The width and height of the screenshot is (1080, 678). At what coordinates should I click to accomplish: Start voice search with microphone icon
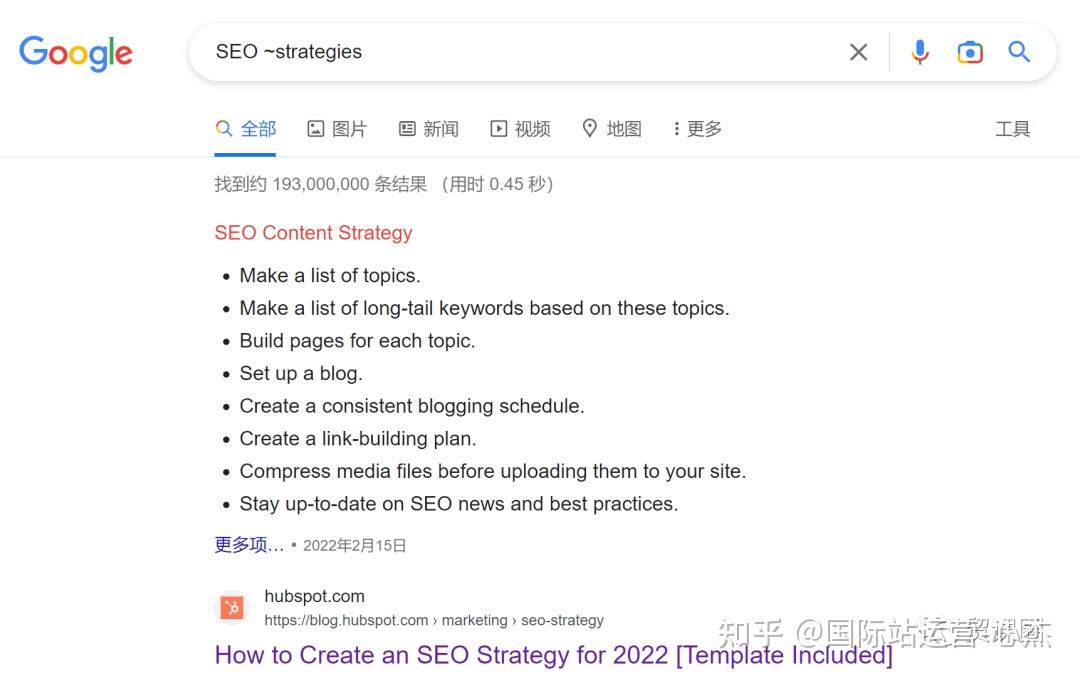tap(920, 52)
